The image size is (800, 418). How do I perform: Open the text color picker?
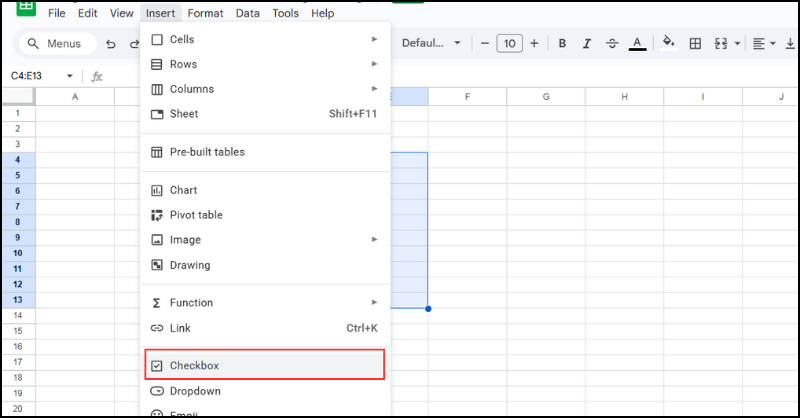click(x=637, y=43)
